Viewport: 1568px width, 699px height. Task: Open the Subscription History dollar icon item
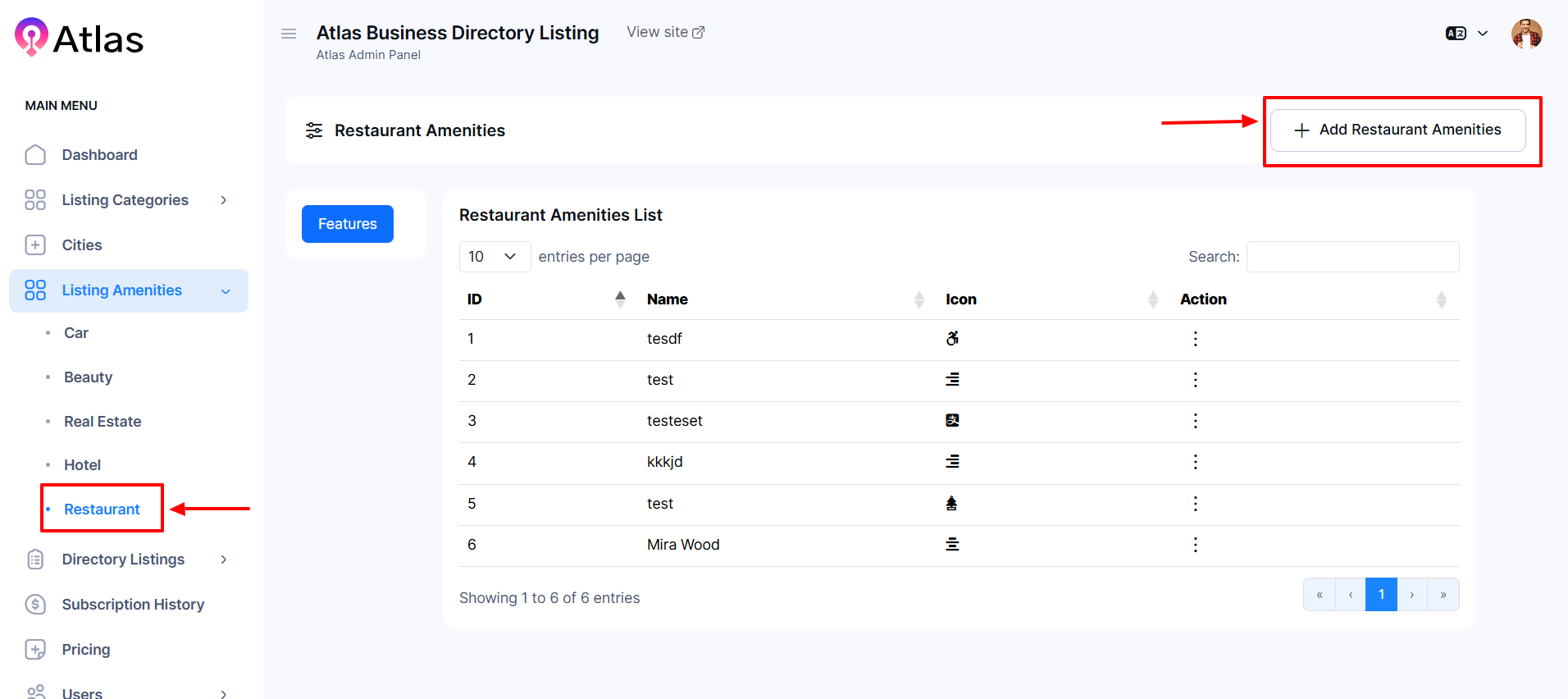pos(35,605)
